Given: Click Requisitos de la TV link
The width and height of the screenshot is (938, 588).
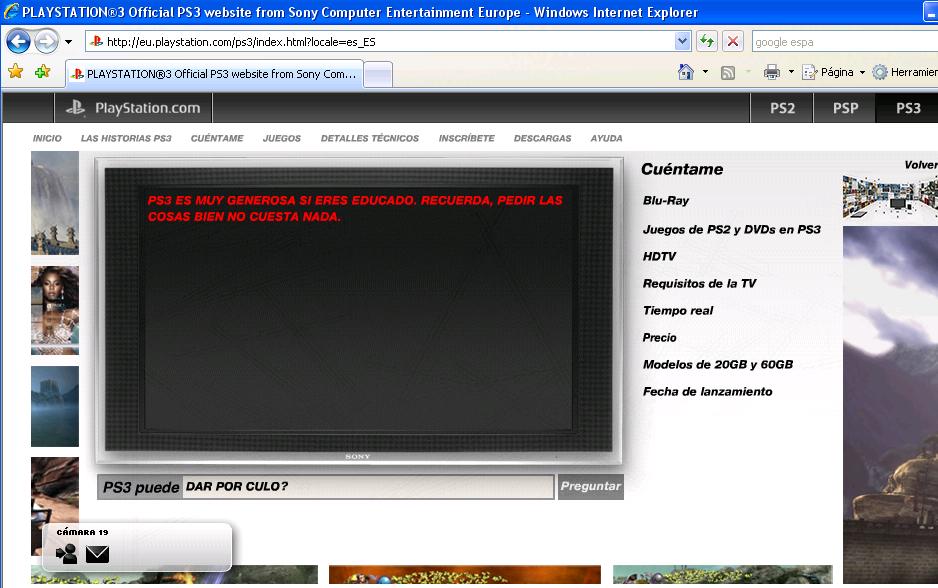Looking at the screenshot, I should pyautogui.click(x=699, y=283).
